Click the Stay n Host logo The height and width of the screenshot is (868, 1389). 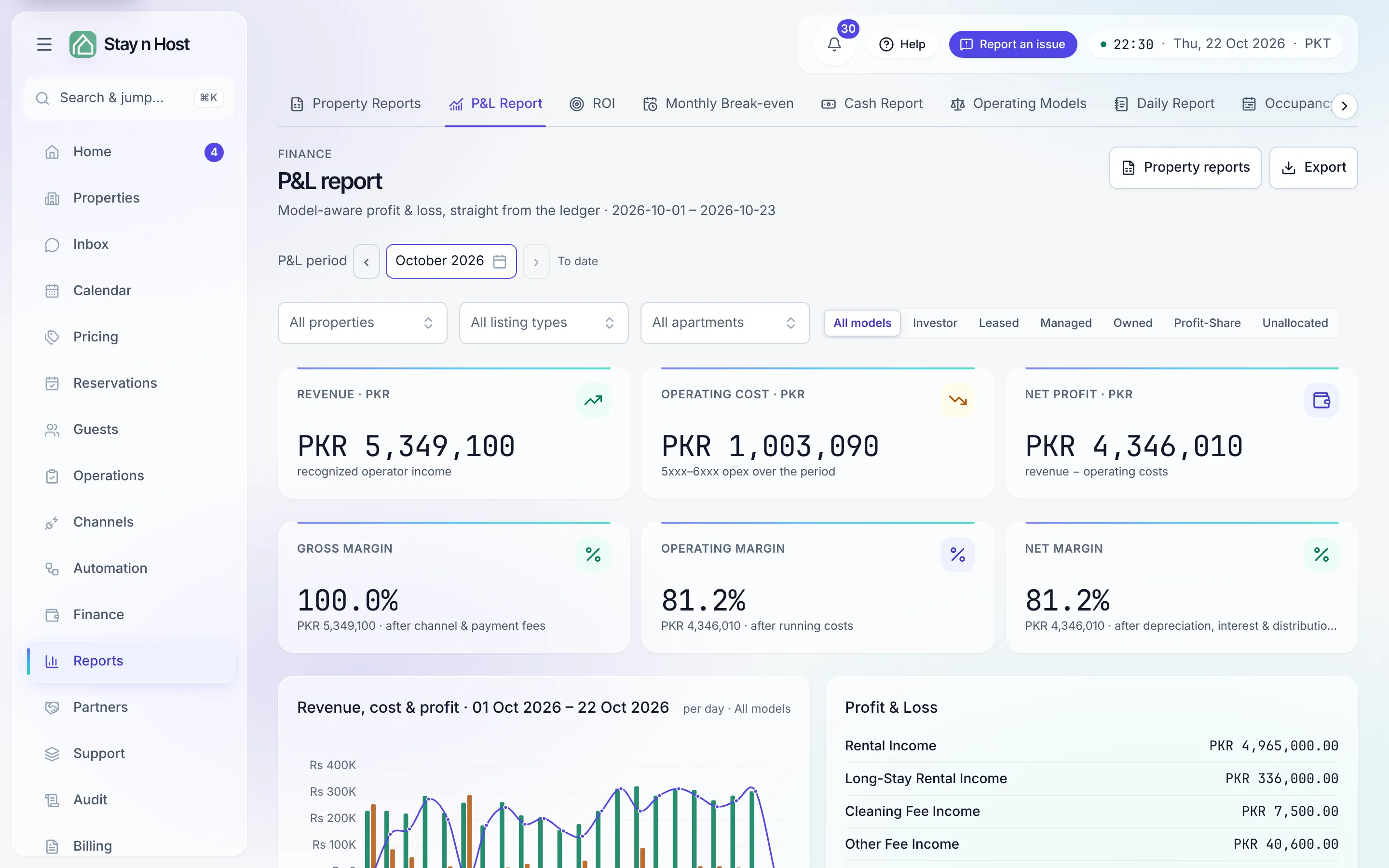coord(130,44)
